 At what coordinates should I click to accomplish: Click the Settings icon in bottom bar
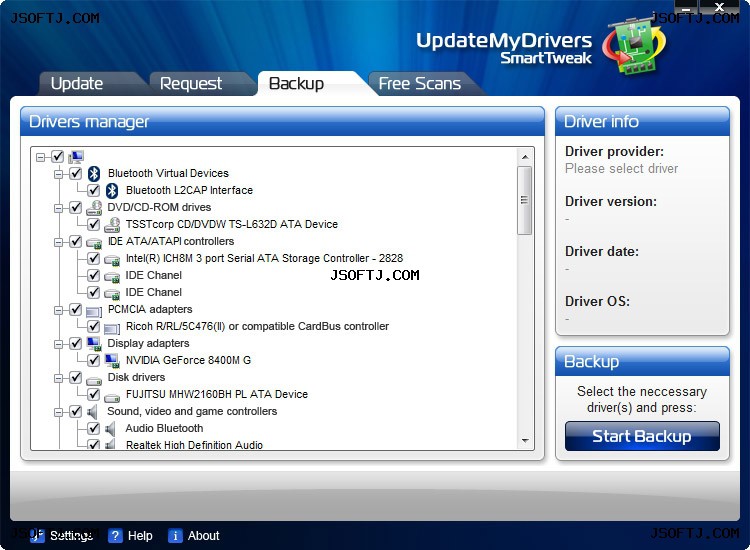[x=37, y=536]
